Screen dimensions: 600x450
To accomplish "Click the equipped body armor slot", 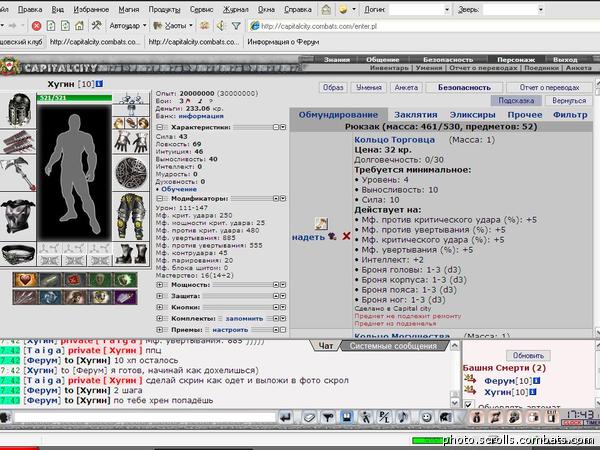I will tap(18, 216).
